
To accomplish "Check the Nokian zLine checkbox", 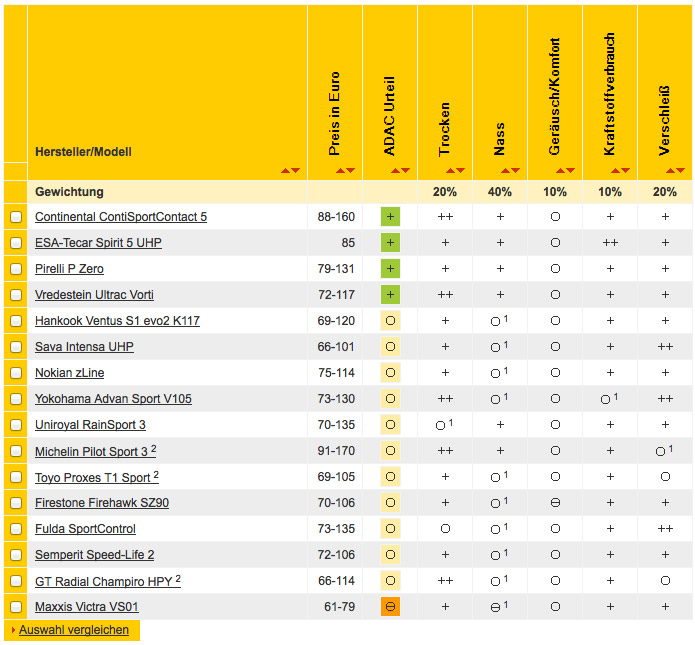I will pos(16,373).
